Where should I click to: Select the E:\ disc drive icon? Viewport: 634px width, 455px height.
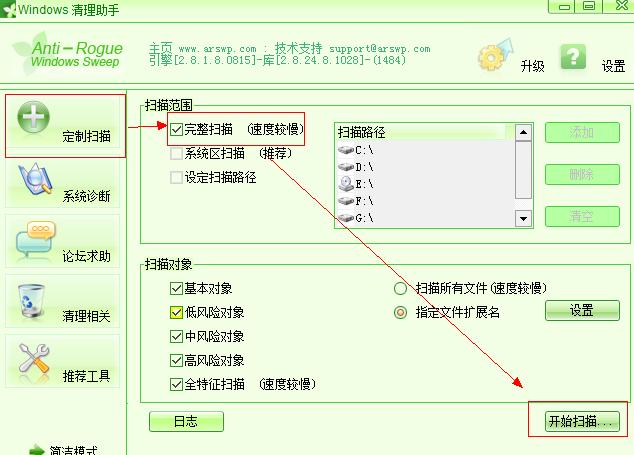pyautogui.click(x=346, y=184)
